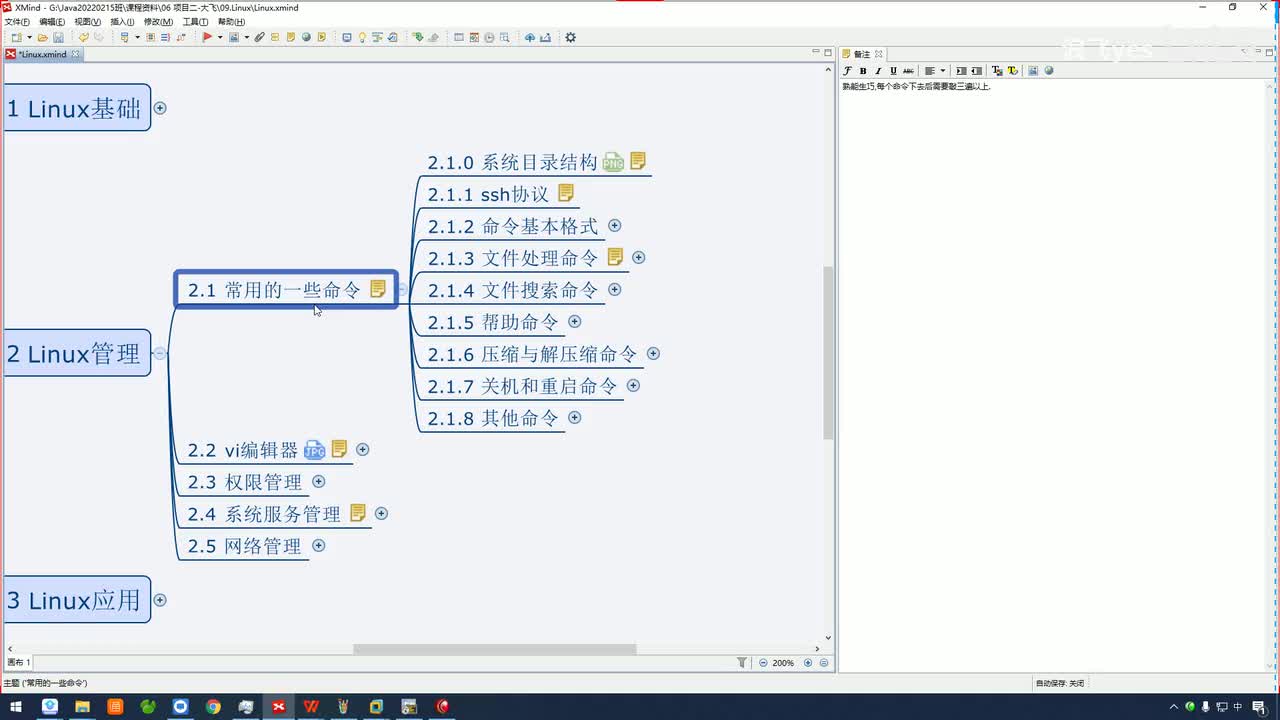Click the light bulb brainstorm icon
This screenshot has height=720, width=1280.
tap(362, 38)
